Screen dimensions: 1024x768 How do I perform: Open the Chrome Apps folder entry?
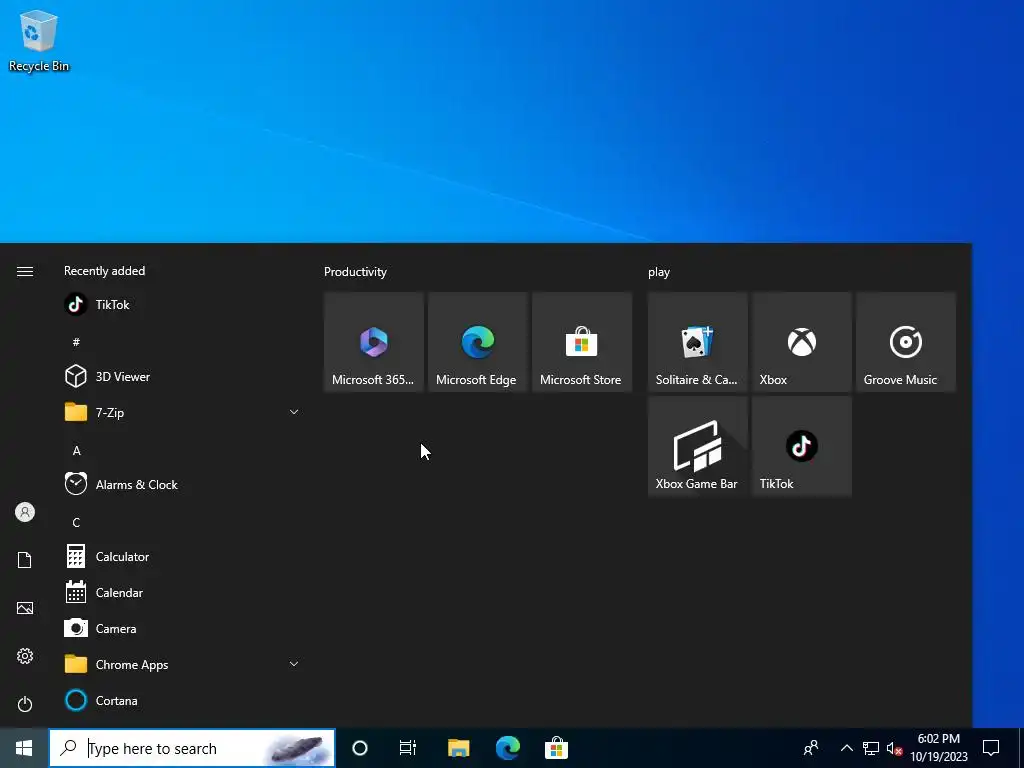click(182, 664)
